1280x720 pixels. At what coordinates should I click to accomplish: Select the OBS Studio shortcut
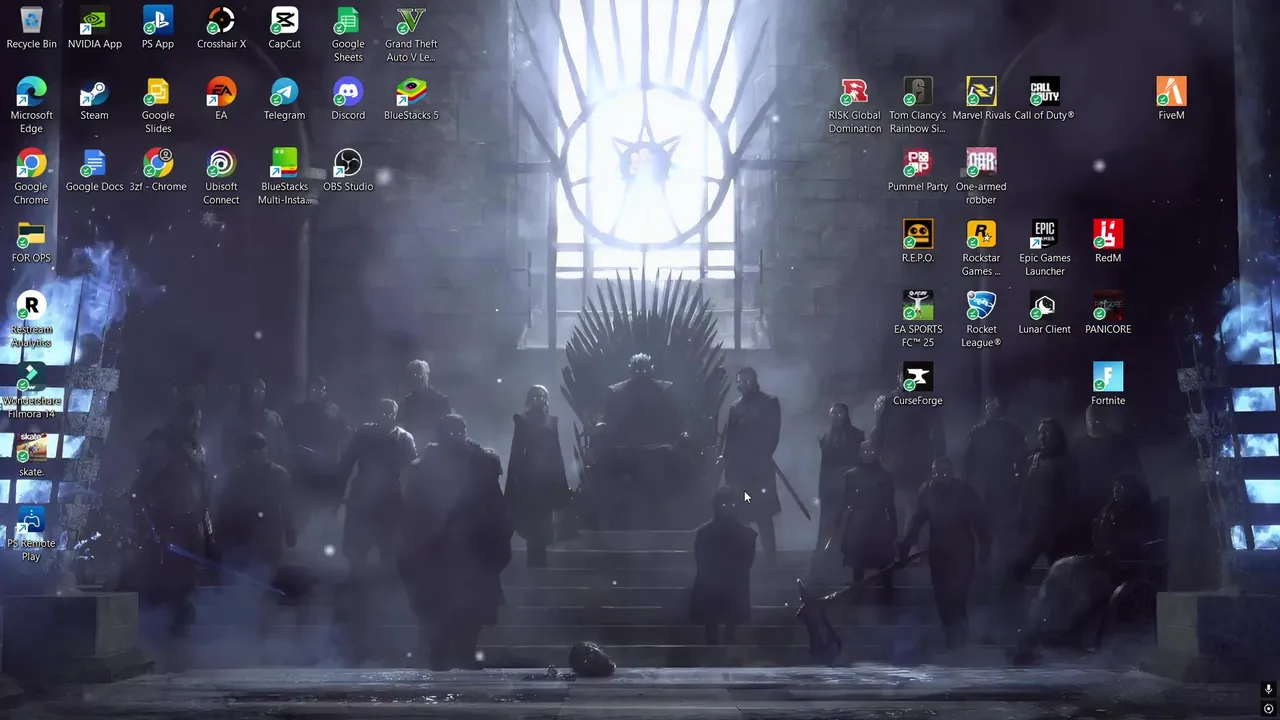pyautogui.click(x=347, y=163)
